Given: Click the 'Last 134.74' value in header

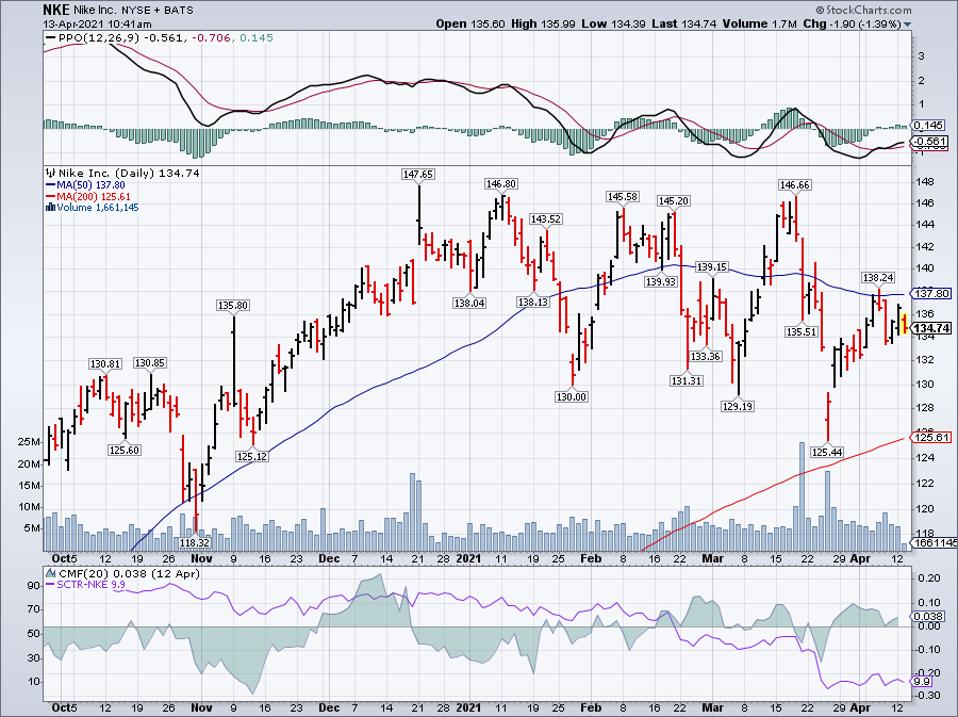Looking at the screenshot, I should (684, 24).
